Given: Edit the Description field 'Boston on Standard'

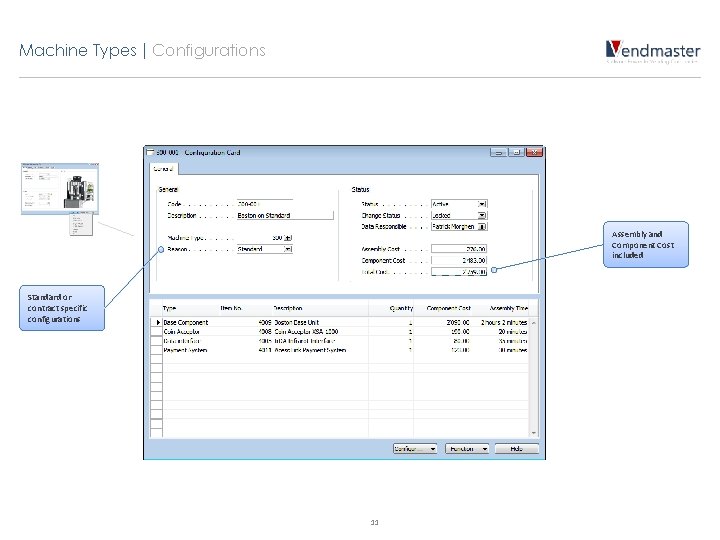Looking at the screenshot, I should coord(285,215).
